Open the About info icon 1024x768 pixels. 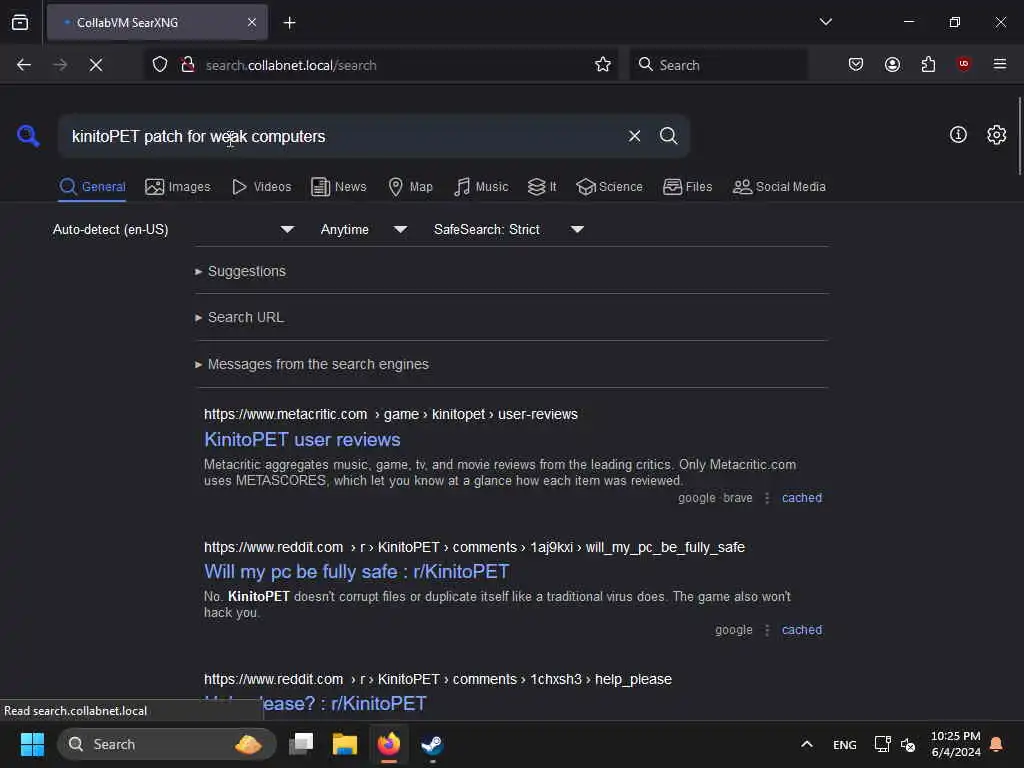coord(958,135)
